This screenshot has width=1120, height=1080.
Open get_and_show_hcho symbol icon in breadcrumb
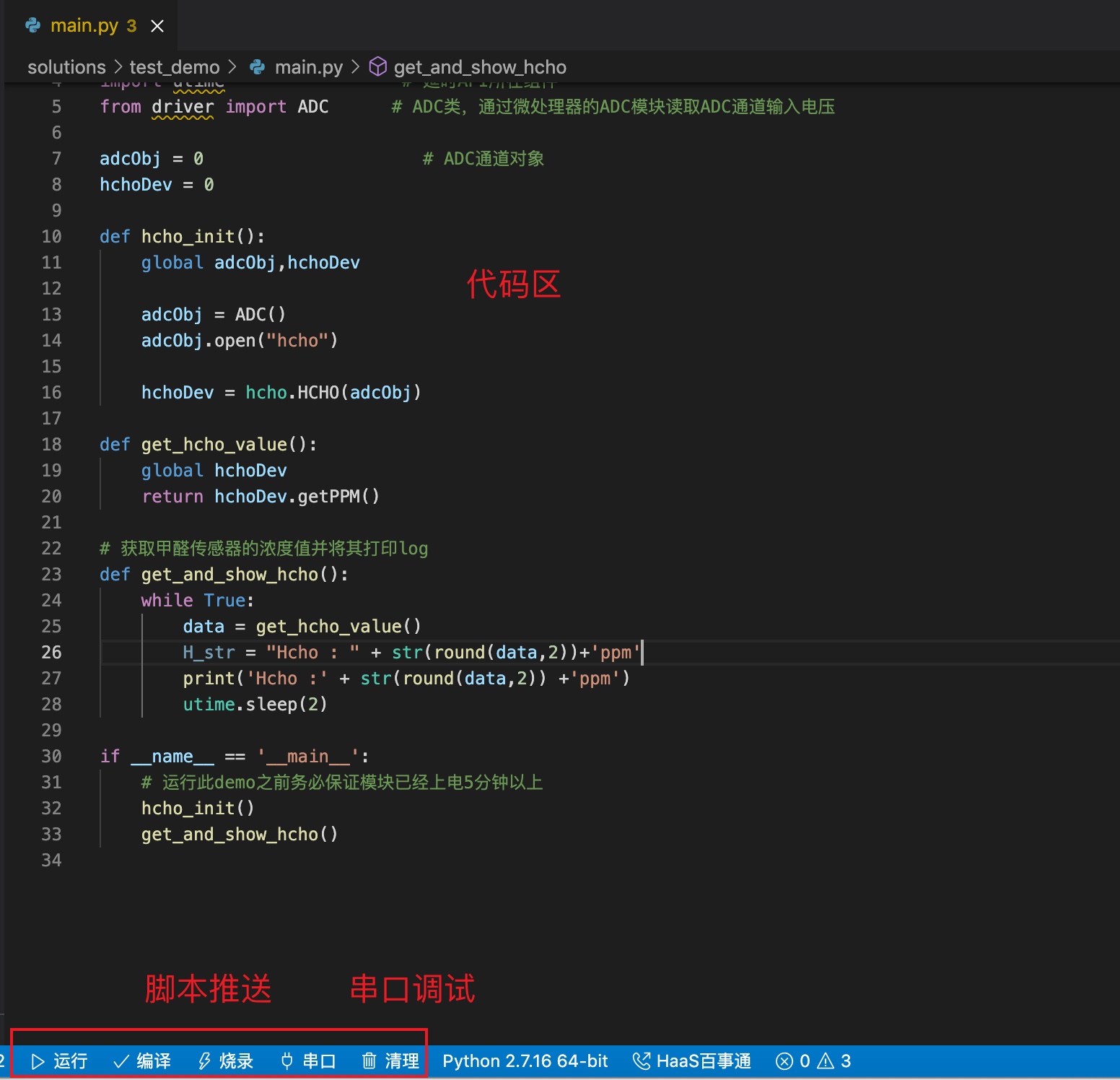click(377, 66)
